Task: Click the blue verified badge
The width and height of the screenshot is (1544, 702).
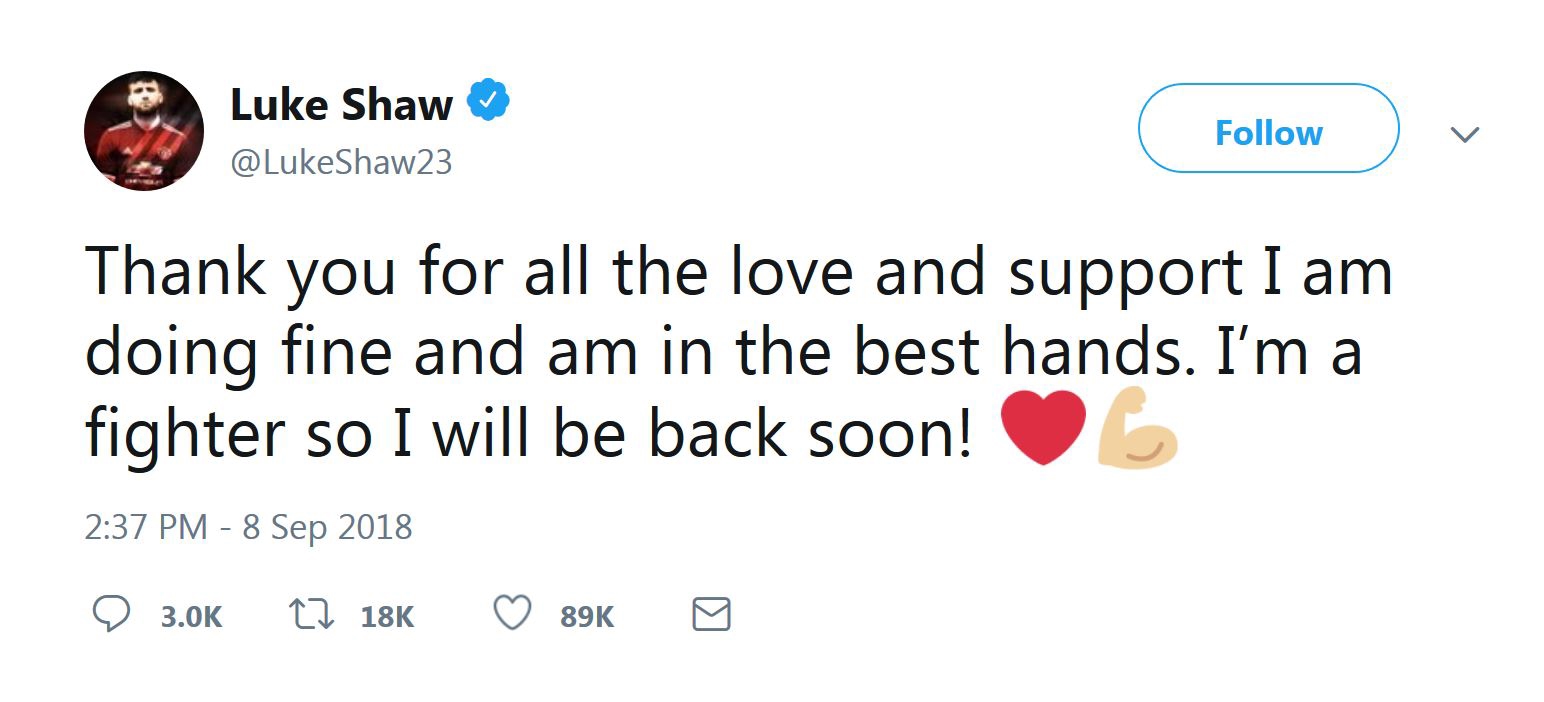Action: click(490, 102)
